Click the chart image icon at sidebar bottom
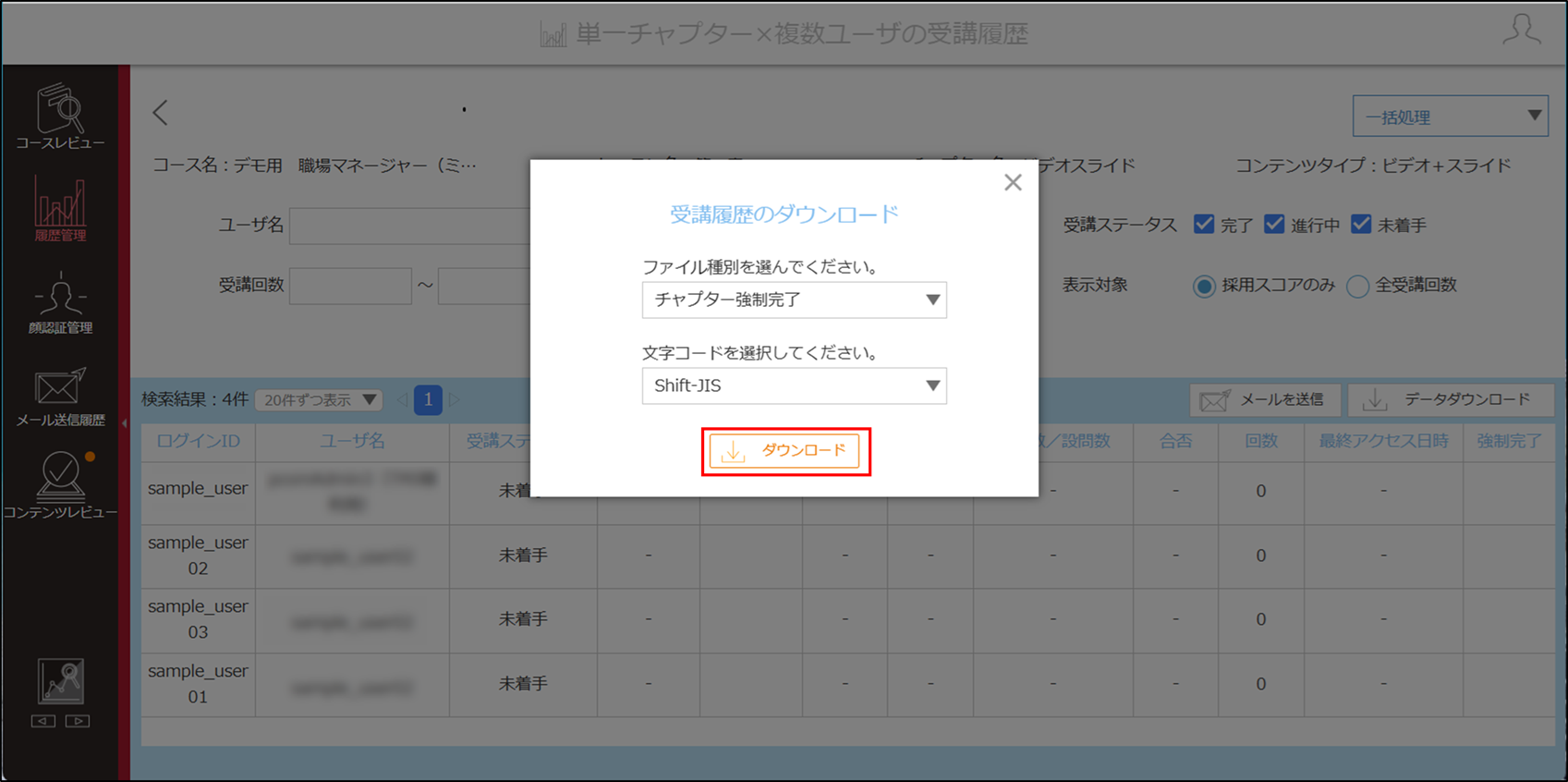 click(x=61, y=681)
